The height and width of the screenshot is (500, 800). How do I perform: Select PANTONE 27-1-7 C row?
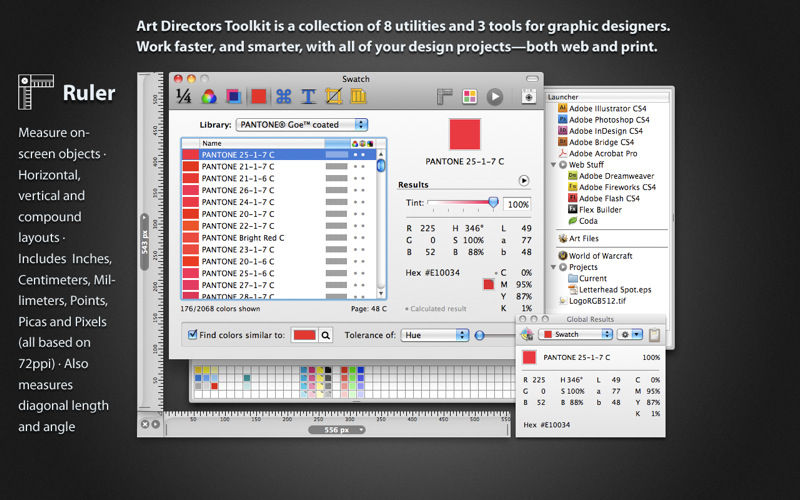279,285
